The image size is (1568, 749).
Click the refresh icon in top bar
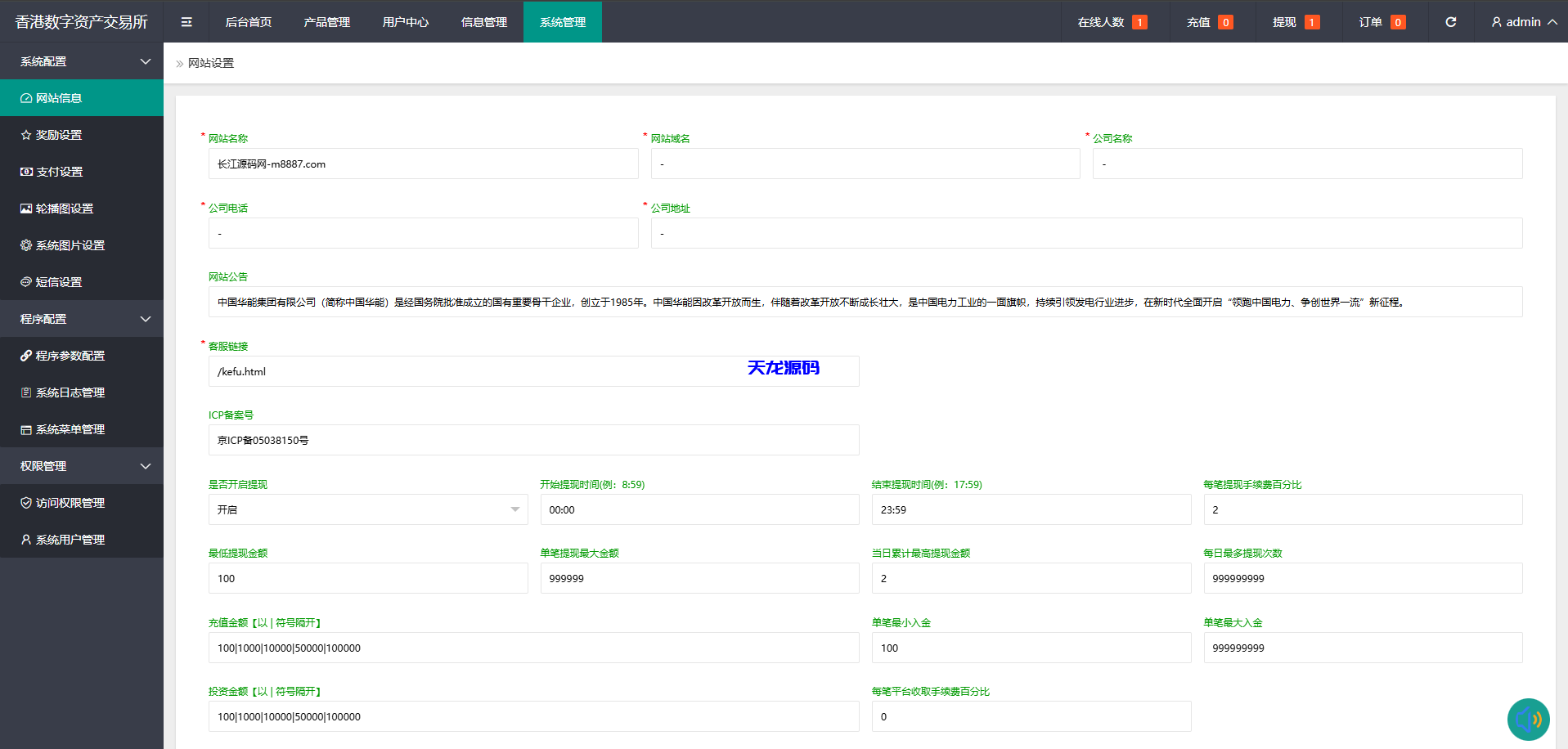coord(1450,21)
